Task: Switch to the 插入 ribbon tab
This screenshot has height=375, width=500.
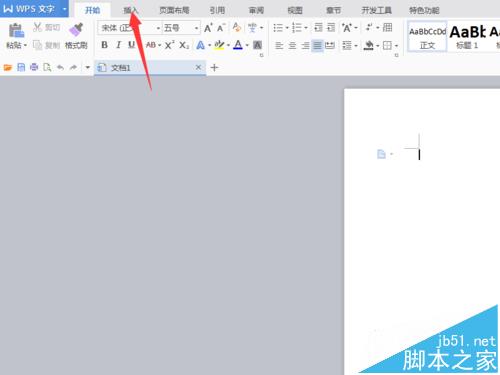Action: pos(131,10)
